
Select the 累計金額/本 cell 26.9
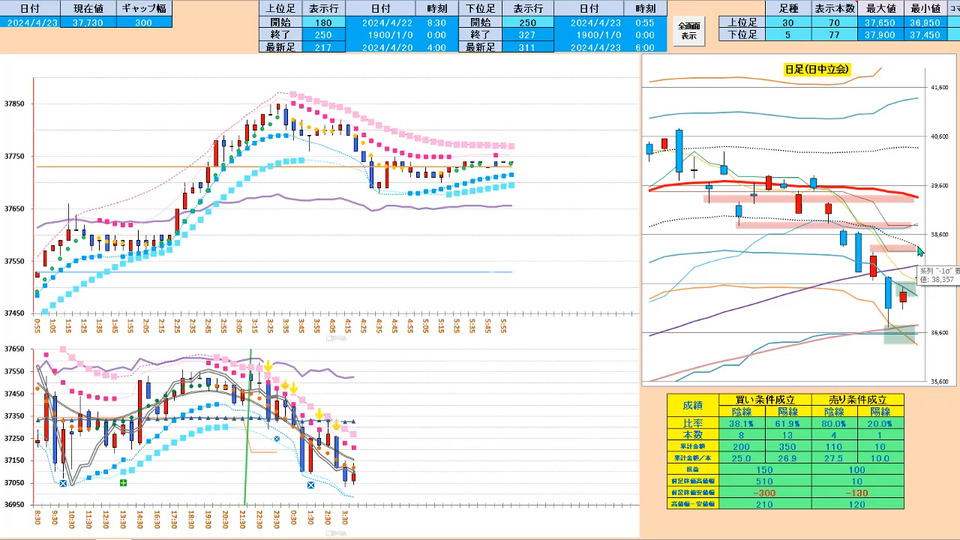pyautogui.click(x=788, y=458)
